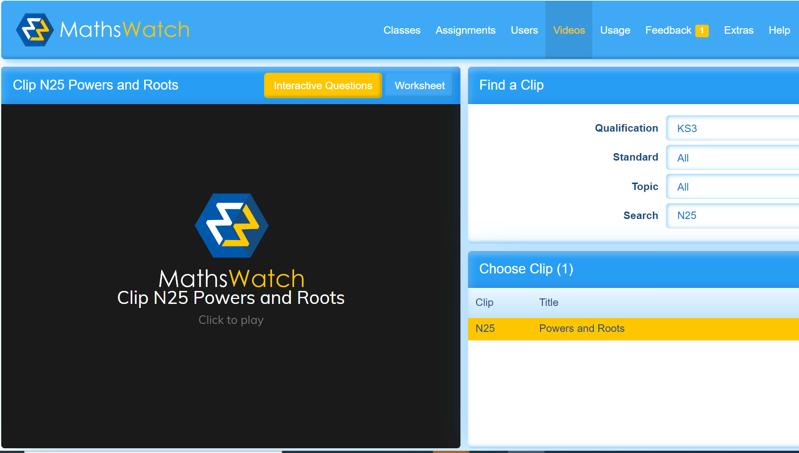Click the Feedback notification badge
799x453 pixels.
pyautogui.click(x=702, y=31)
